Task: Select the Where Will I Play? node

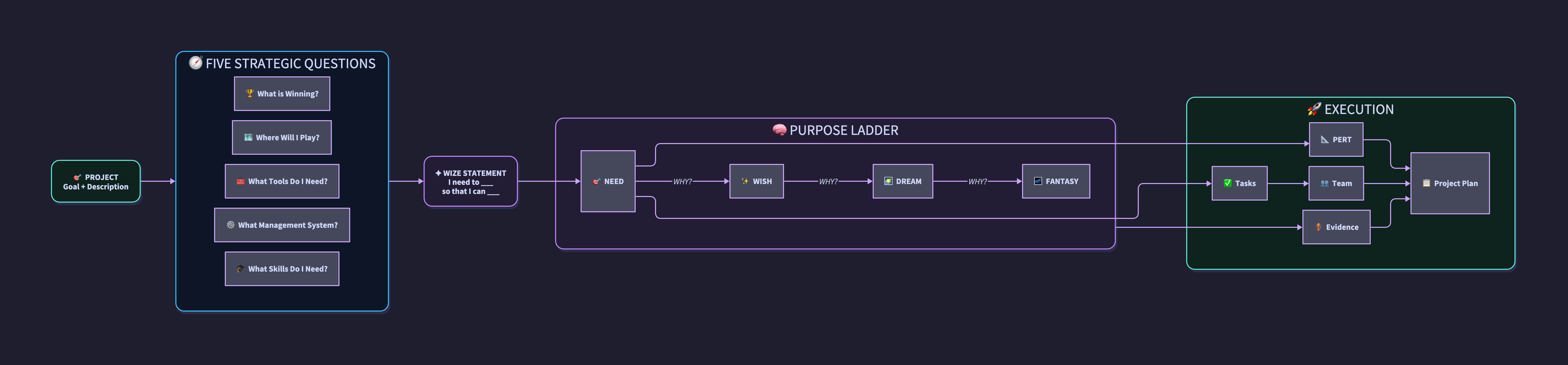Action: [x=282, y=137]
